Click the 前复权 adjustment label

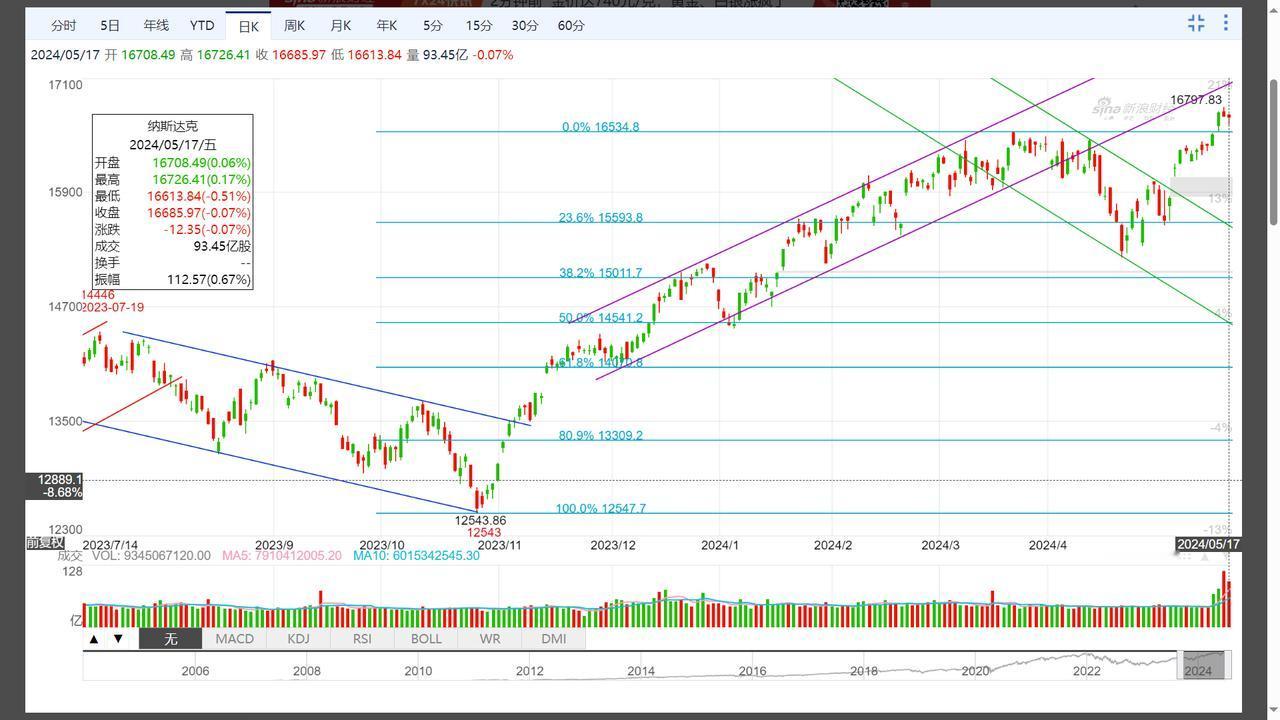pyautogui.click(x=45, y=542)
